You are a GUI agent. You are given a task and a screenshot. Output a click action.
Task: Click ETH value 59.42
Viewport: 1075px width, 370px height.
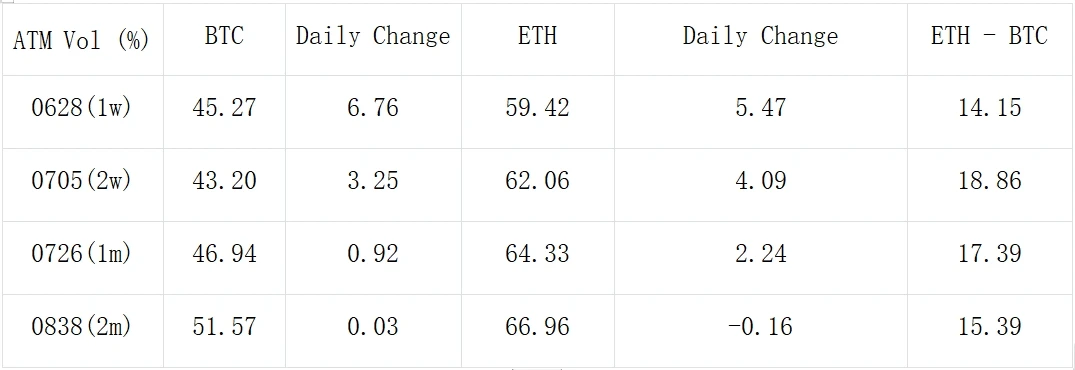pos(538,108)
